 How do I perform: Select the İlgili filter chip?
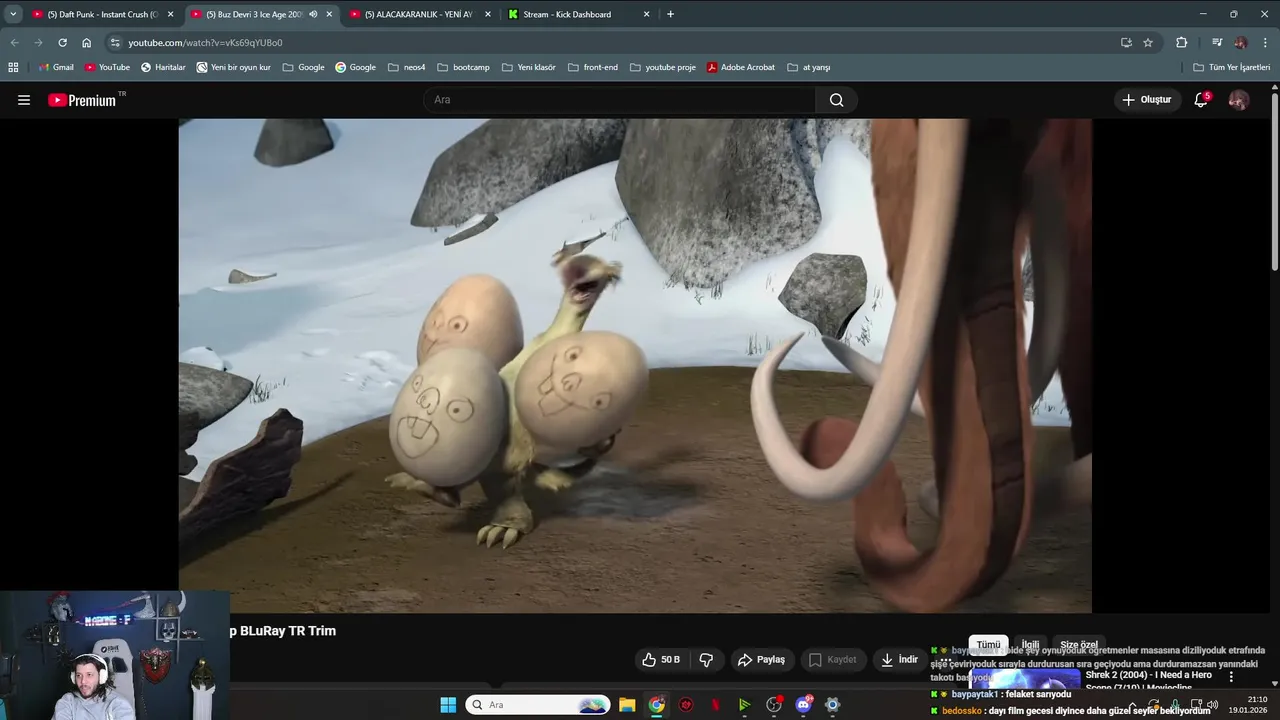(x=1030, y=645)
